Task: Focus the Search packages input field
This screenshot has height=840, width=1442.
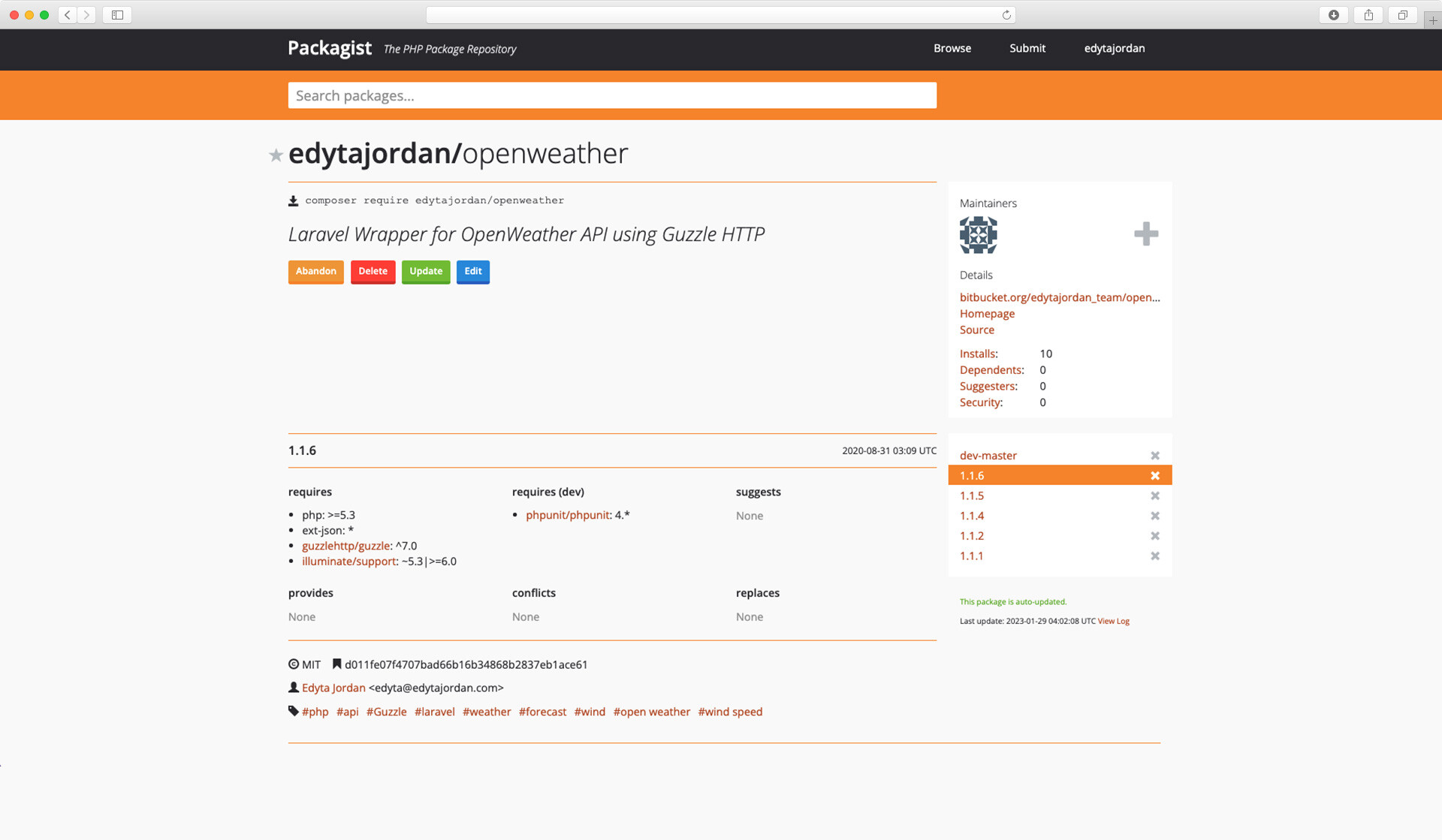Action: [x=611, y=95]
